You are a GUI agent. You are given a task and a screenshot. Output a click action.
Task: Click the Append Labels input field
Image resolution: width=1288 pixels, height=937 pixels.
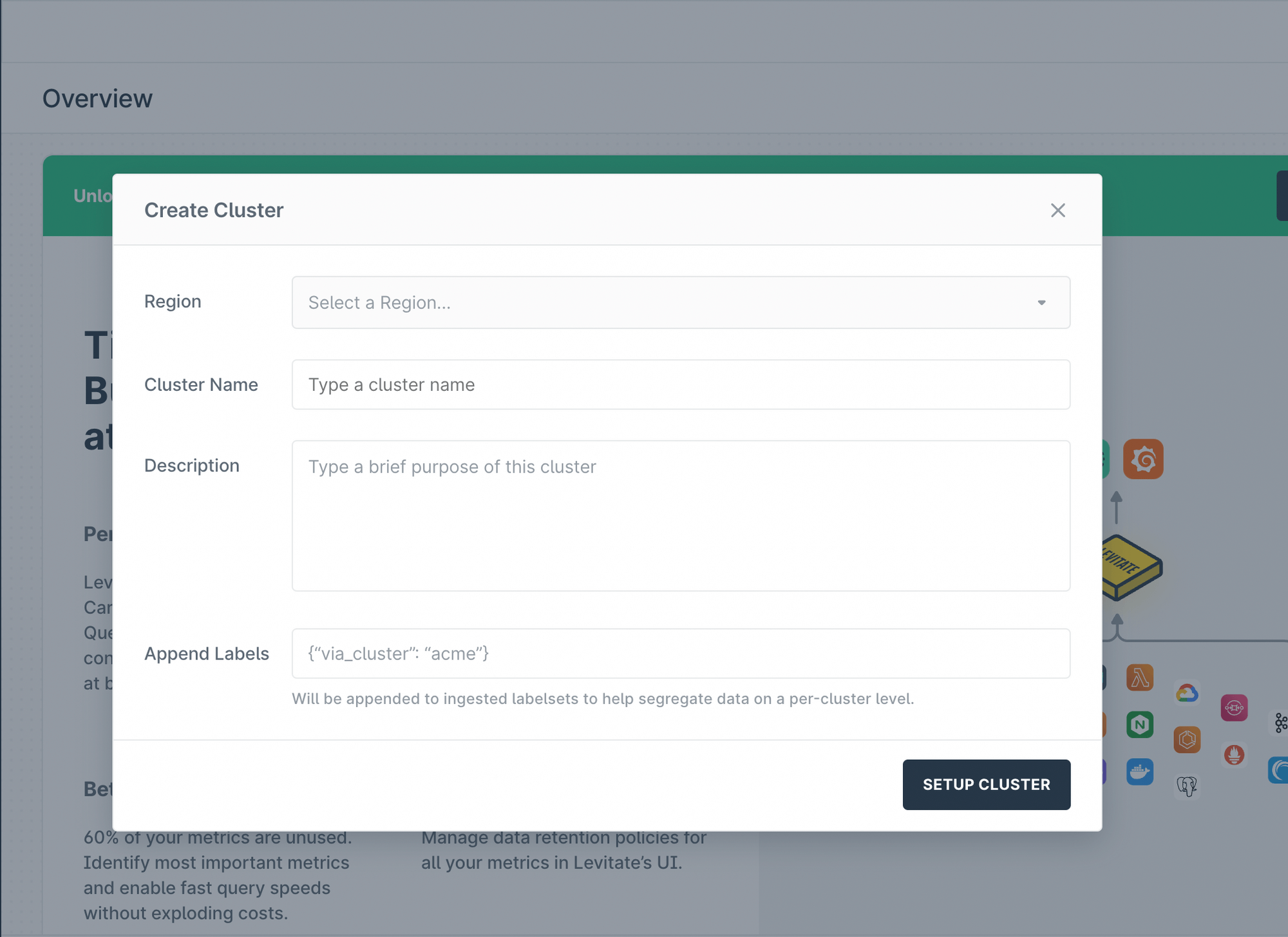coord(680,654)
